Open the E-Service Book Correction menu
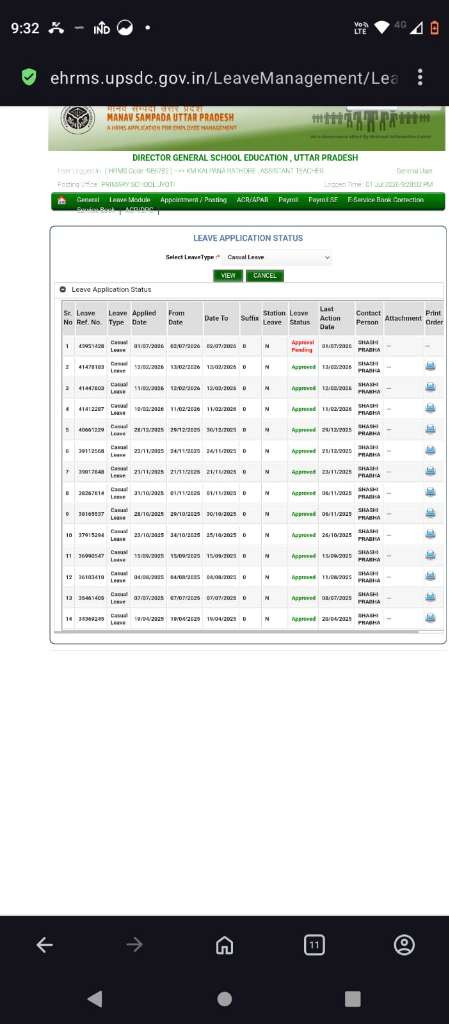Screen dimensions: 449x1024 [x=386, y=200]
